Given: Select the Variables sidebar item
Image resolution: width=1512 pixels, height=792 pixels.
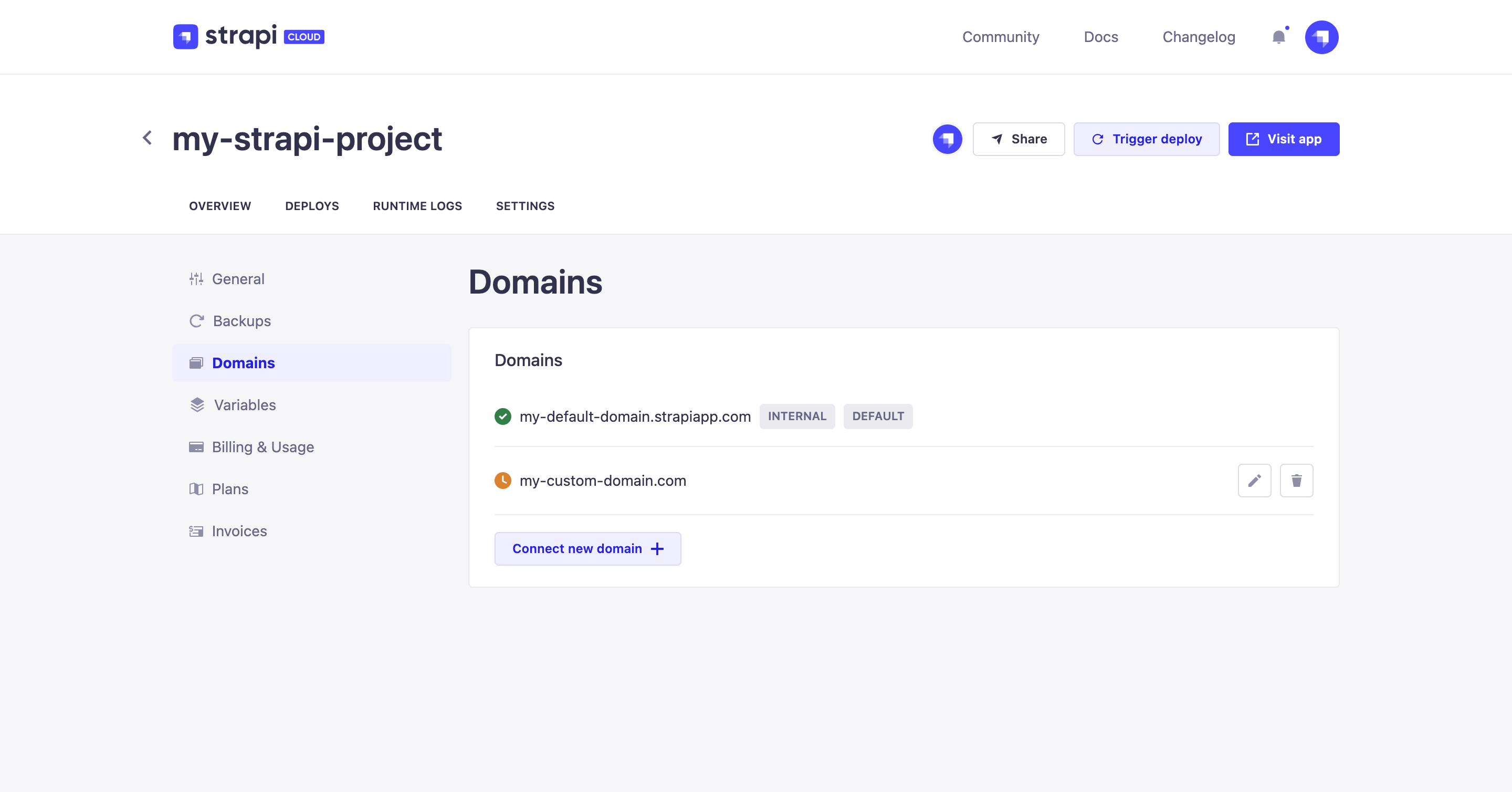Looking at the screenshot, I should click(243, 404).
